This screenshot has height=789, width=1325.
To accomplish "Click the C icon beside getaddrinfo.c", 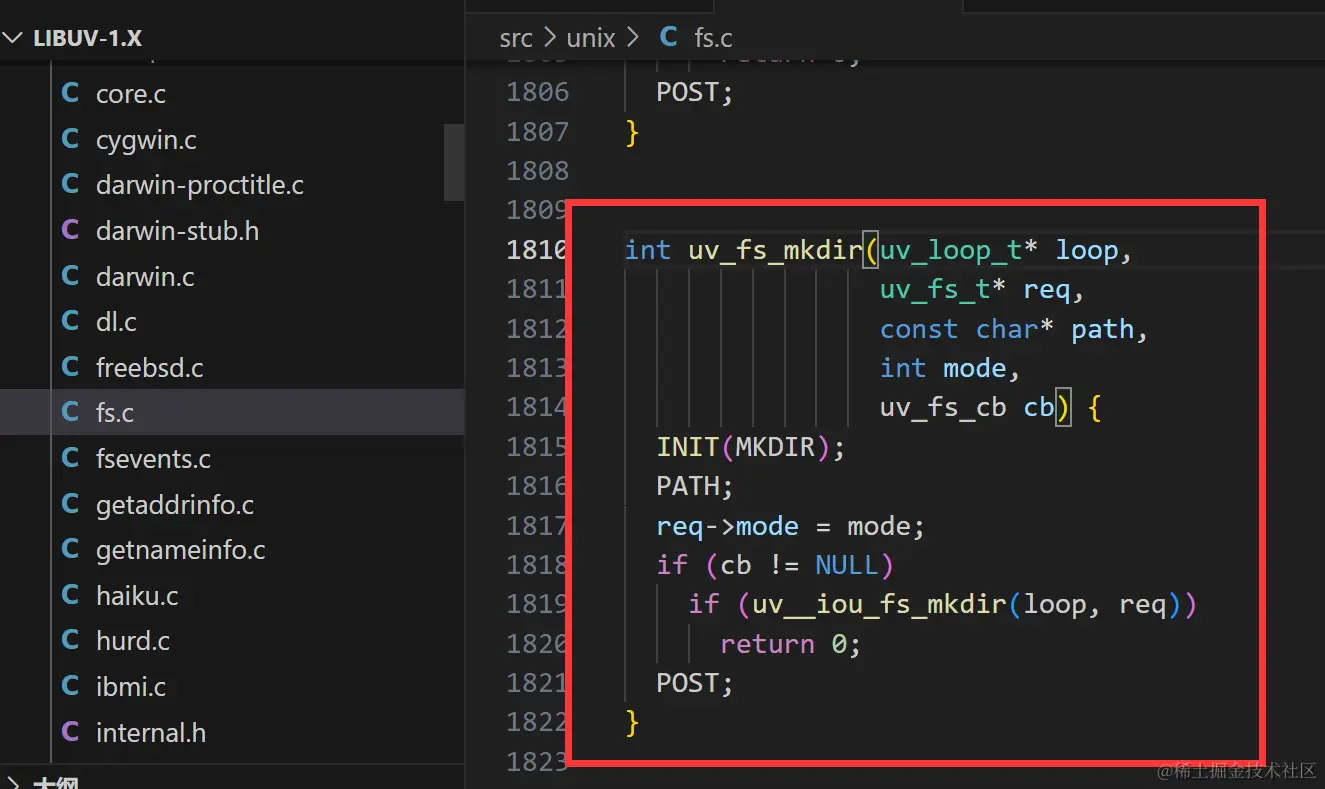I will pyautogui.click(x=69, y=504).
